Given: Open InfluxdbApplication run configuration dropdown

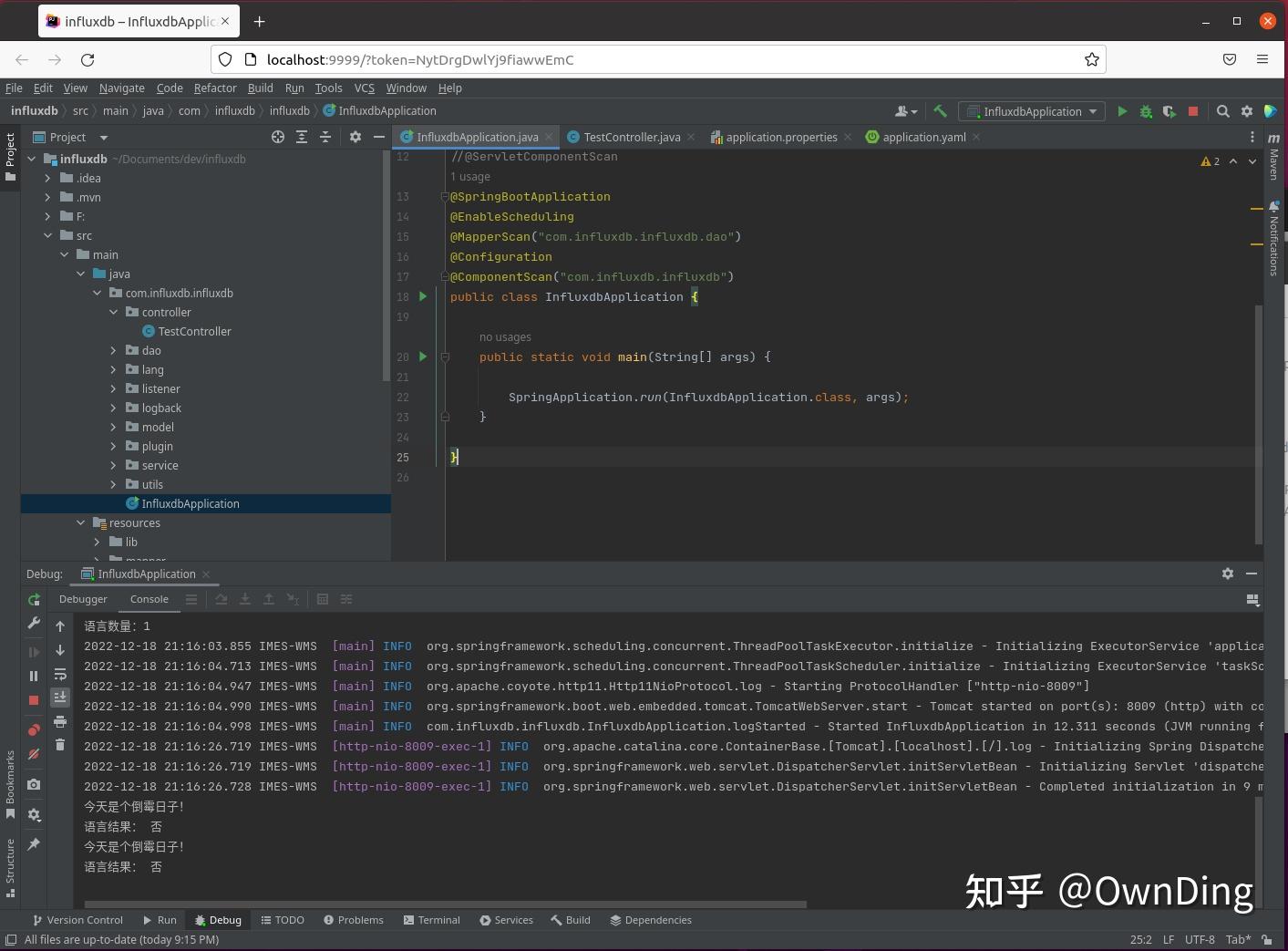Looking at the screenshot, I should pyautogui.click(x=1032, y=111).
